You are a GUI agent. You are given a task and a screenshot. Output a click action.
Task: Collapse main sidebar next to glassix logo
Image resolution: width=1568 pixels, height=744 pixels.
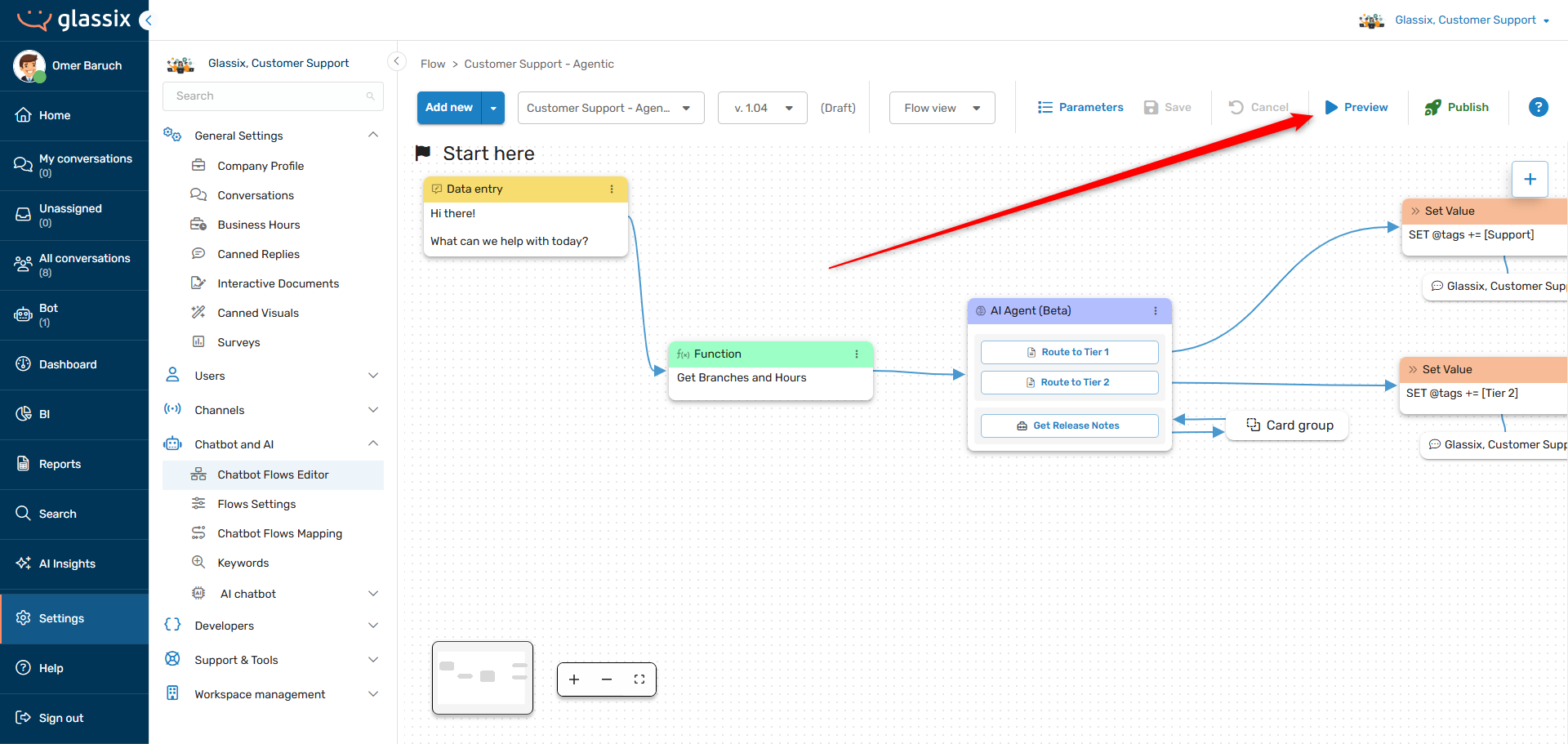tap(146, 20)
